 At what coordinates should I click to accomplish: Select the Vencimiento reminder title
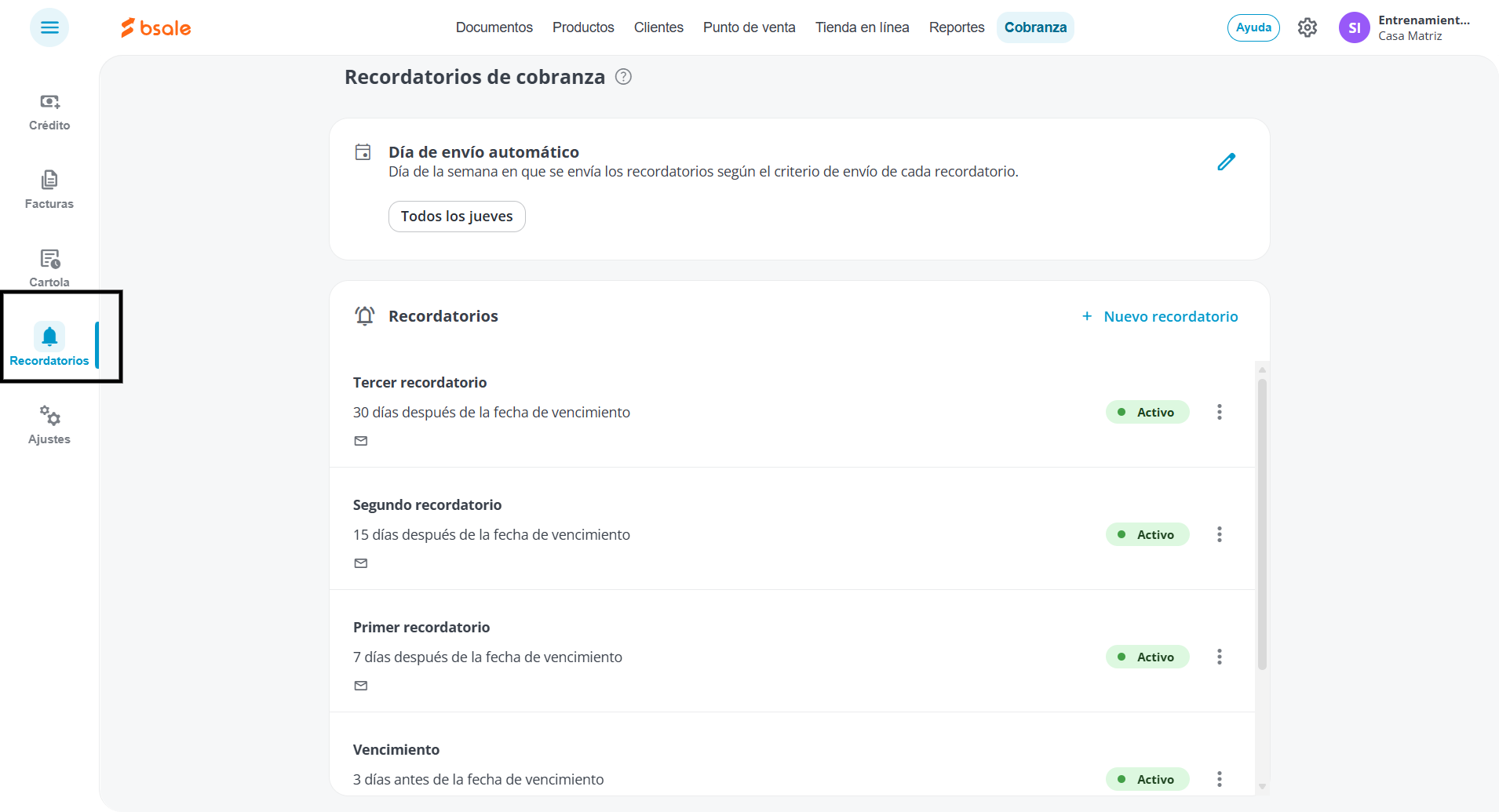pyautogui.click(x=396, y=749)
